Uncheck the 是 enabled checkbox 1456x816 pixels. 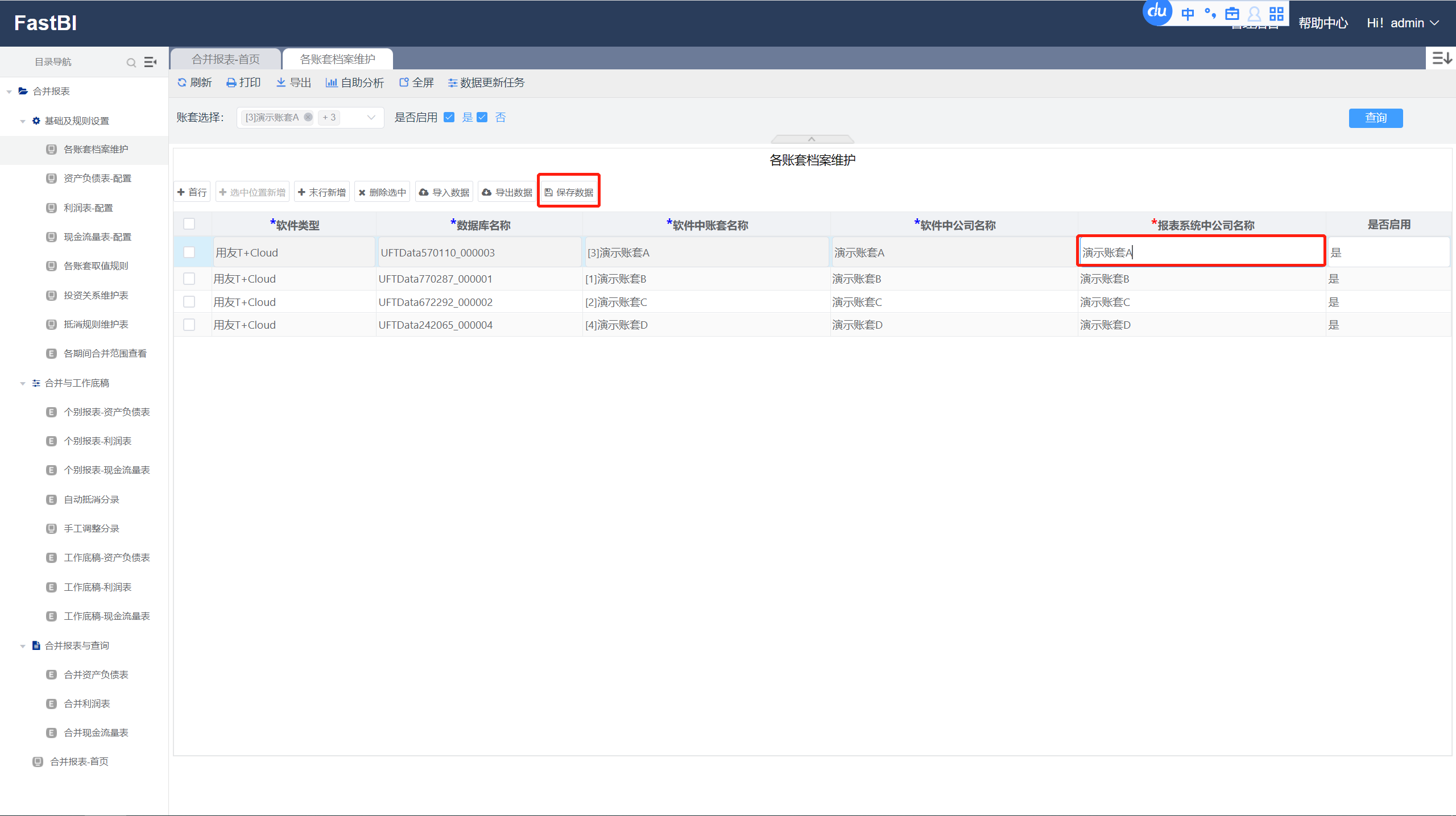(x=449, y=117)
